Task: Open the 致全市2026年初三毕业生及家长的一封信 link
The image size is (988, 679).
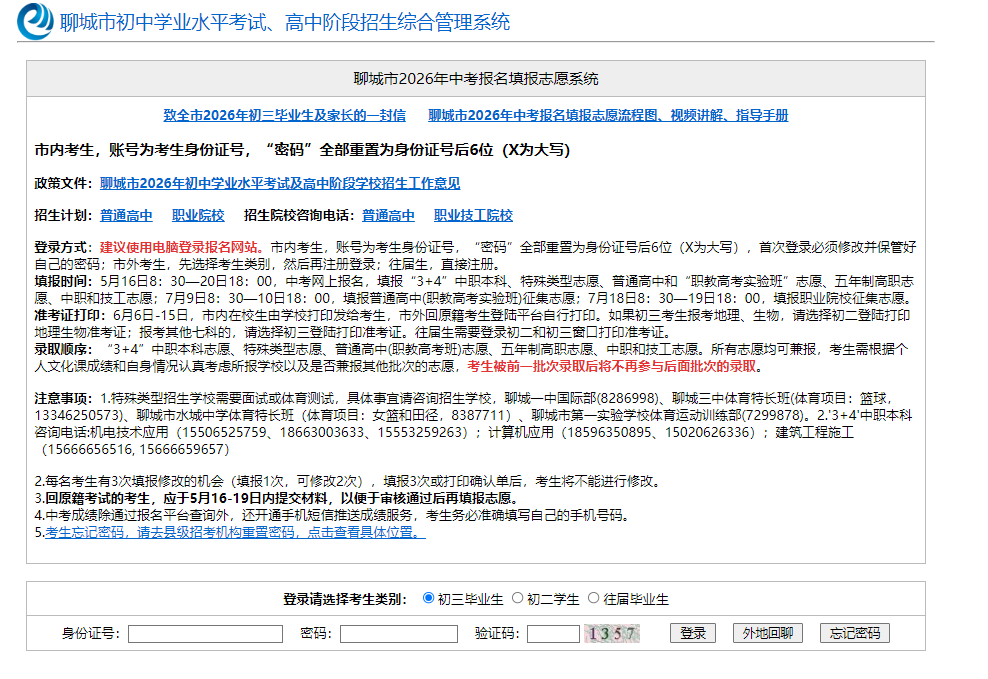Action: (x=285, y=115)
